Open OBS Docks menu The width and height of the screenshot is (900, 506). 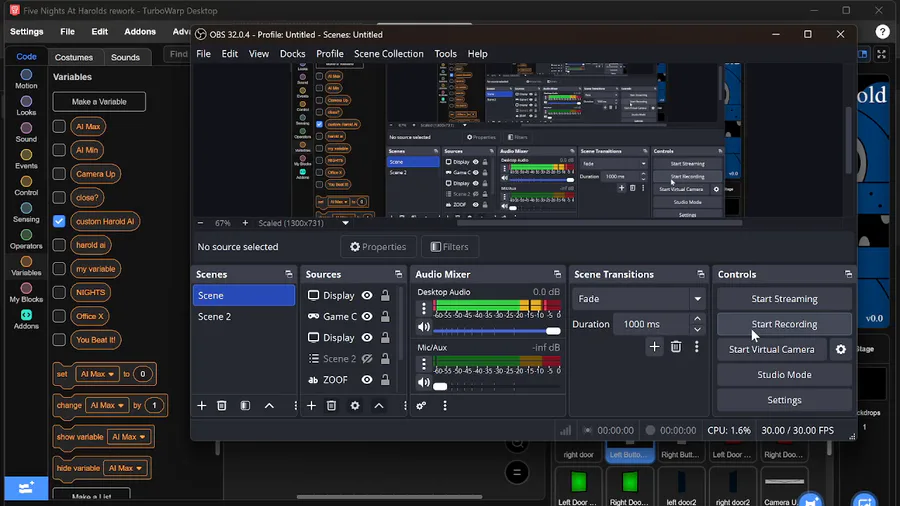(292, 54)
